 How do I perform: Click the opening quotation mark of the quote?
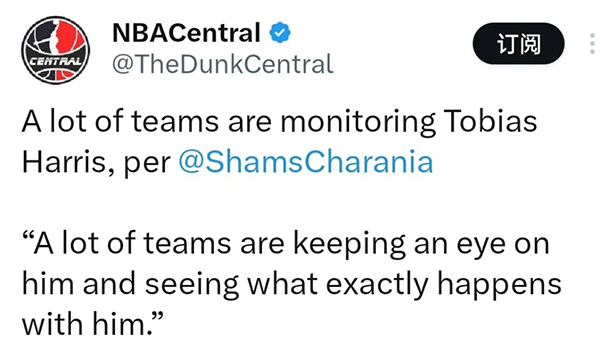pyautogui.click(x=28, y=237)
